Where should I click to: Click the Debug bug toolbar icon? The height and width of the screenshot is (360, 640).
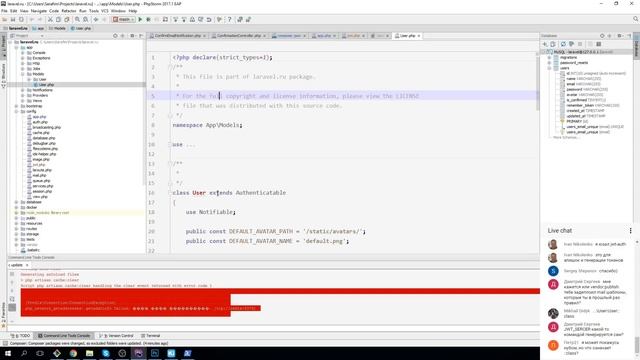tap(149, 19)
